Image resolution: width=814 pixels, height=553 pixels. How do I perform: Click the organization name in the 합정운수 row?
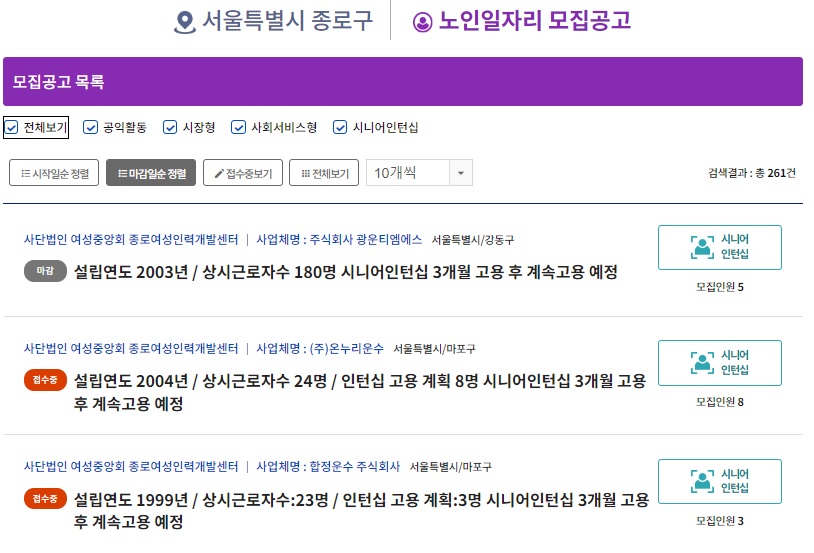pyautogui.click(x=131, y=466)
